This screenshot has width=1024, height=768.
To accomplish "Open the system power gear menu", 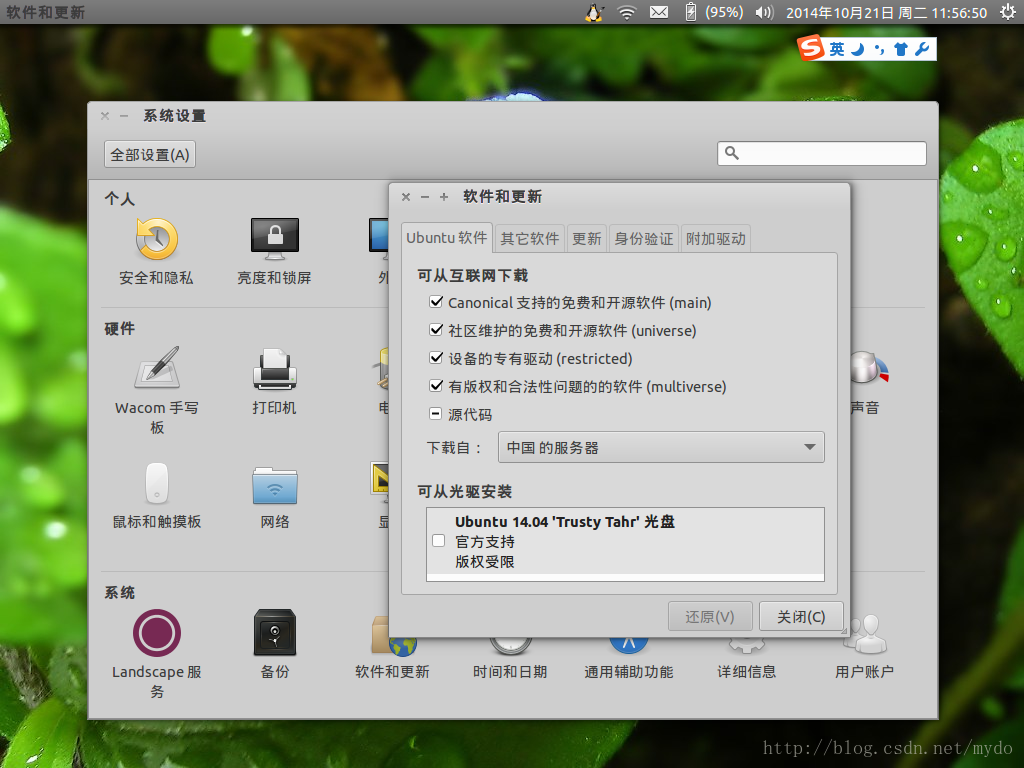I will pyautogui.click(x=1008, y=12).
